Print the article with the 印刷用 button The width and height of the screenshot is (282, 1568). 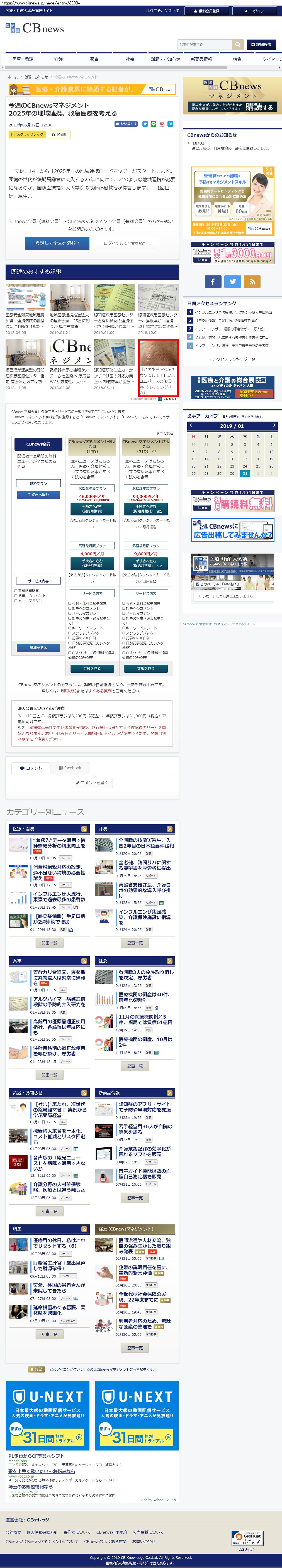pos(60,134)
